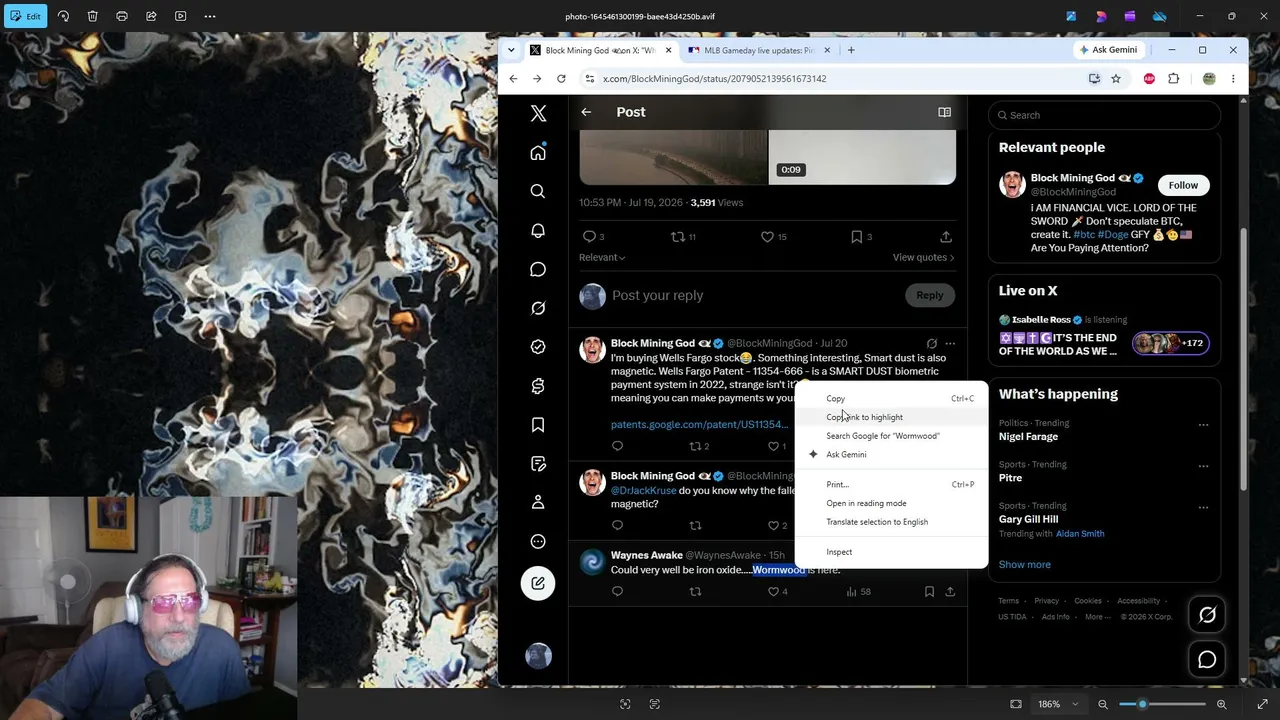
Task: Bookmark this page with the star icon
Action: (1116, 79)
